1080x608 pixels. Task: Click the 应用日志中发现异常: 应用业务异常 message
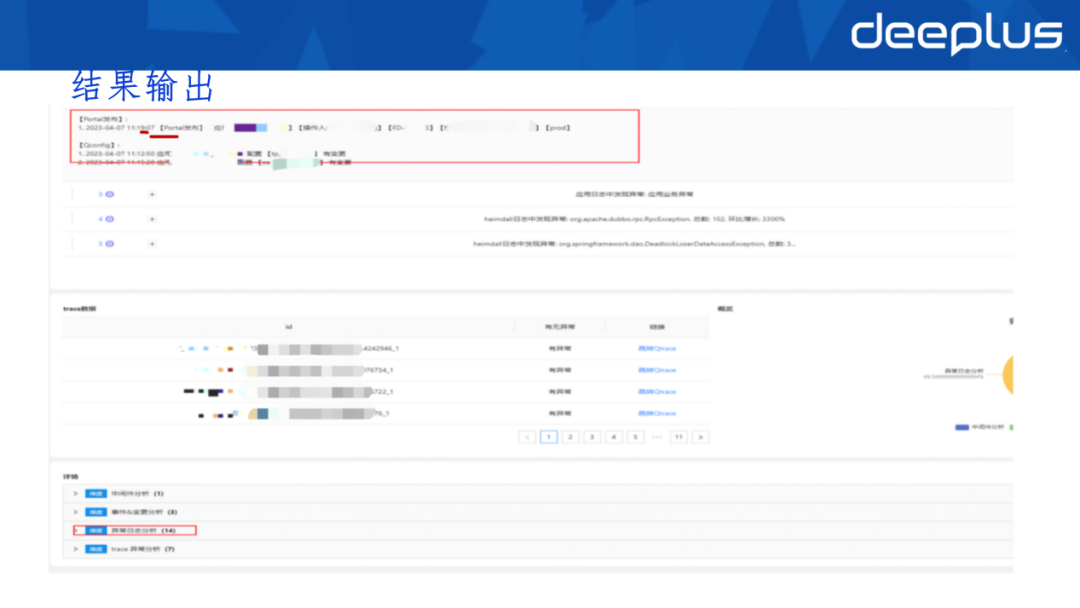[634, 194]
